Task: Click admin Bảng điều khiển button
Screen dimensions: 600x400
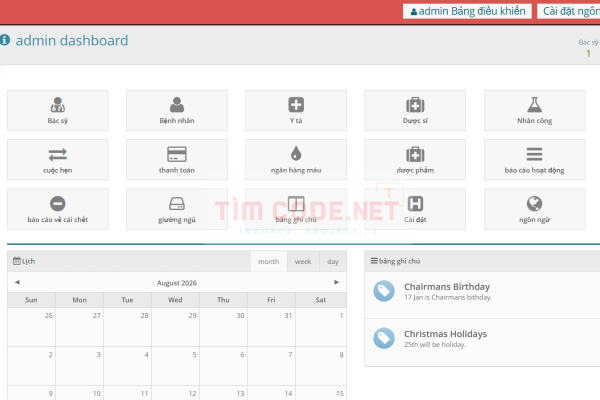Action: tap(467, 11)
